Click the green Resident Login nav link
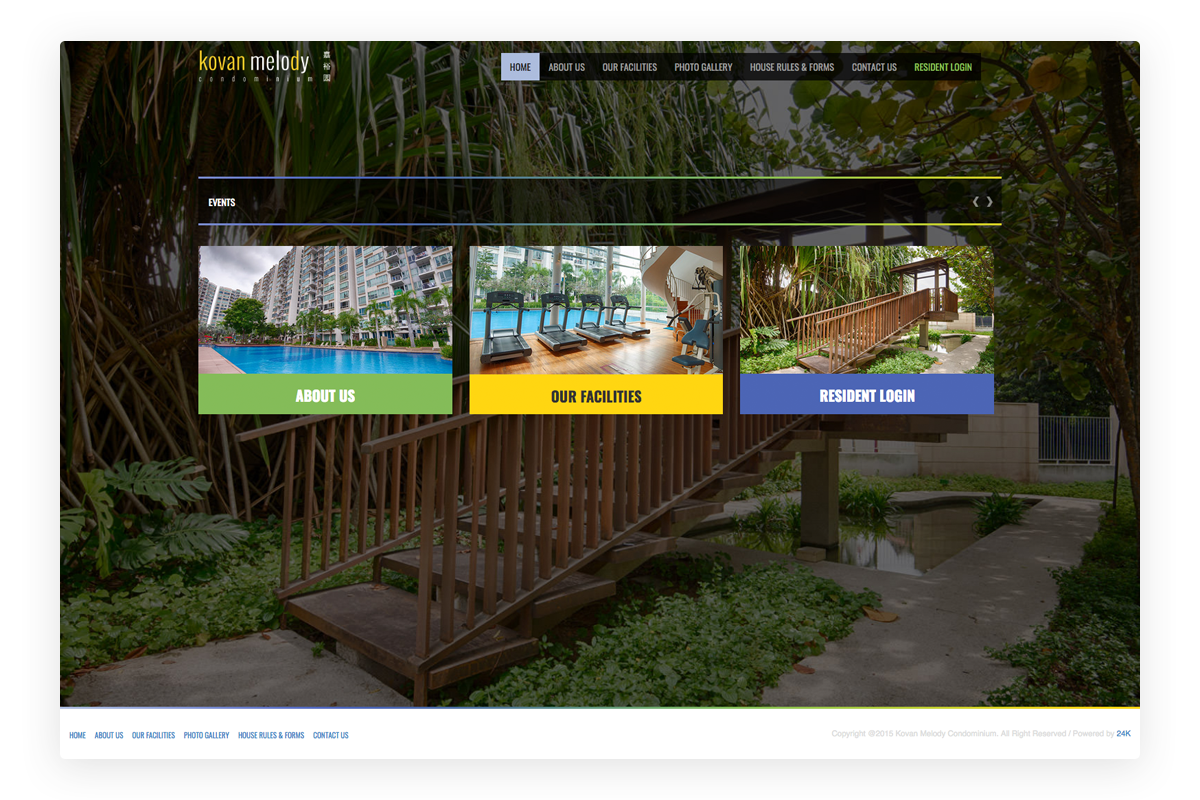 click(x=942, y=67)
